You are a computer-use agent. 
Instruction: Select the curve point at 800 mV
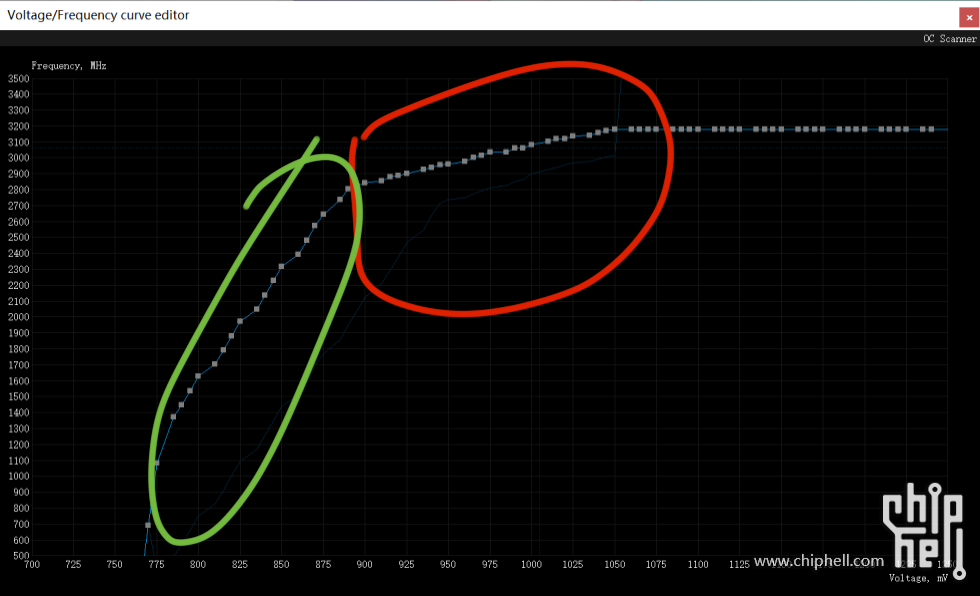tap(198, 376)
